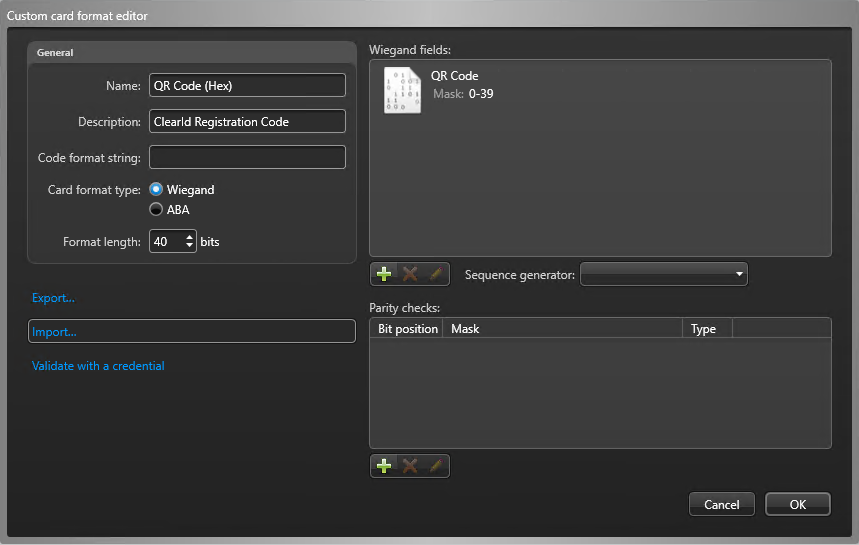Viewport: 859px width, 545px height.
Task: Open the Export link
Action: click(x=53, y=298)
